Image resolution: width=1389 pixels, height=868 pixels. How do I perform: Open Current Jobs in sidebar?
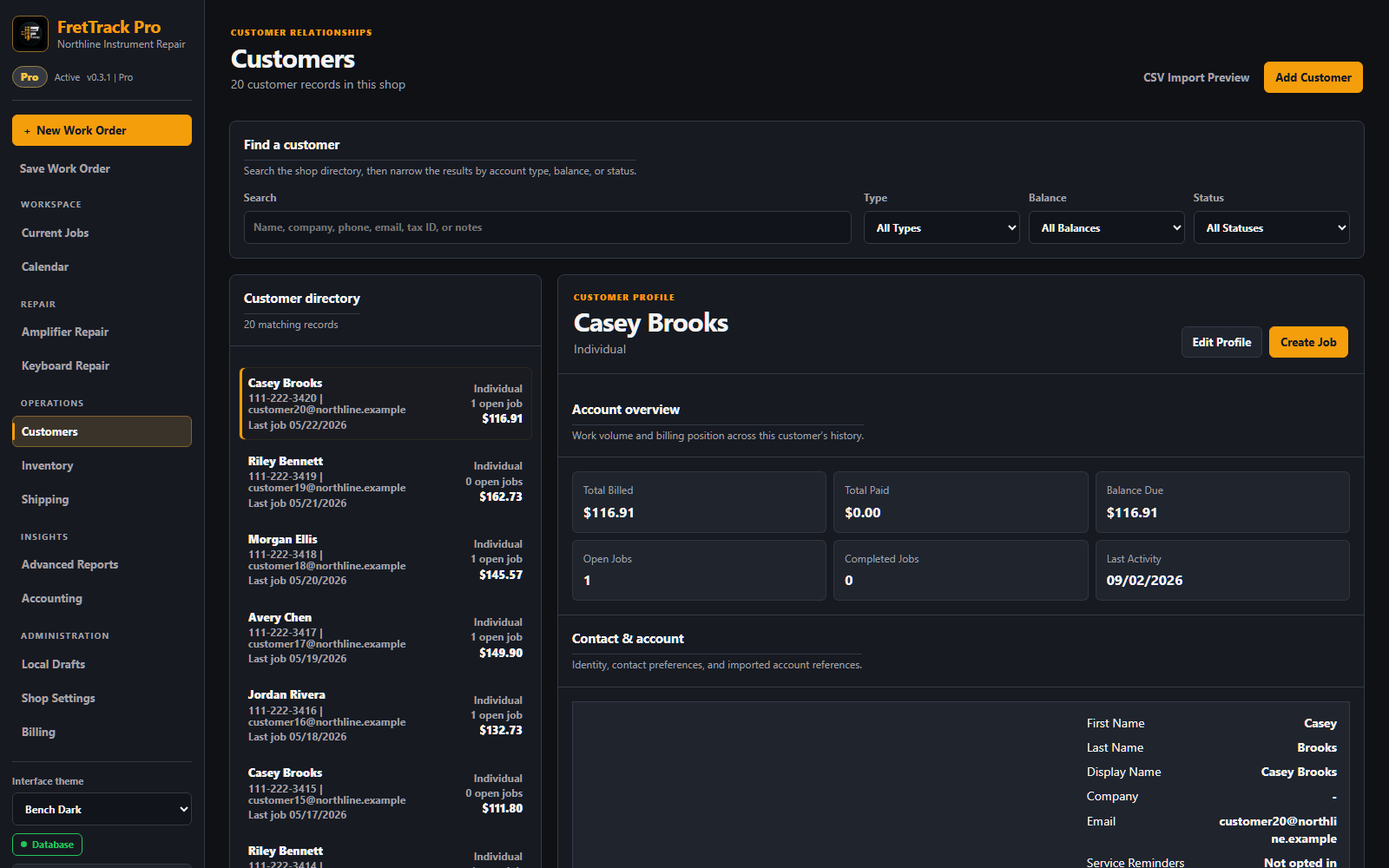tap(102, 233)
